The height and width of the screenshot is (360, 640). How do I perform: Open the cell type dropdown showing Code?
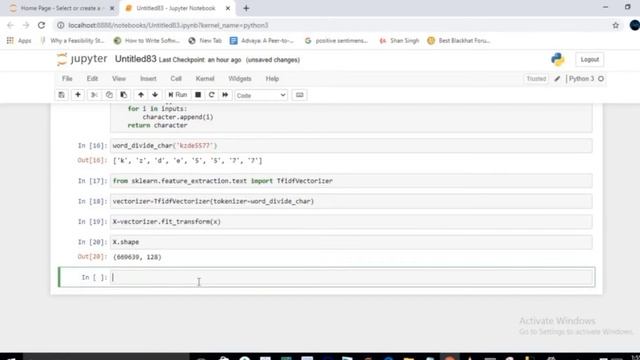(261, 96)
